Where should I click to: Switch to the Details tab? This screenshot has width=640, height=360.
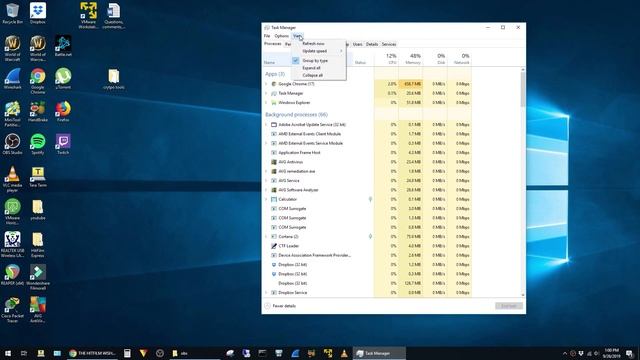372,44
